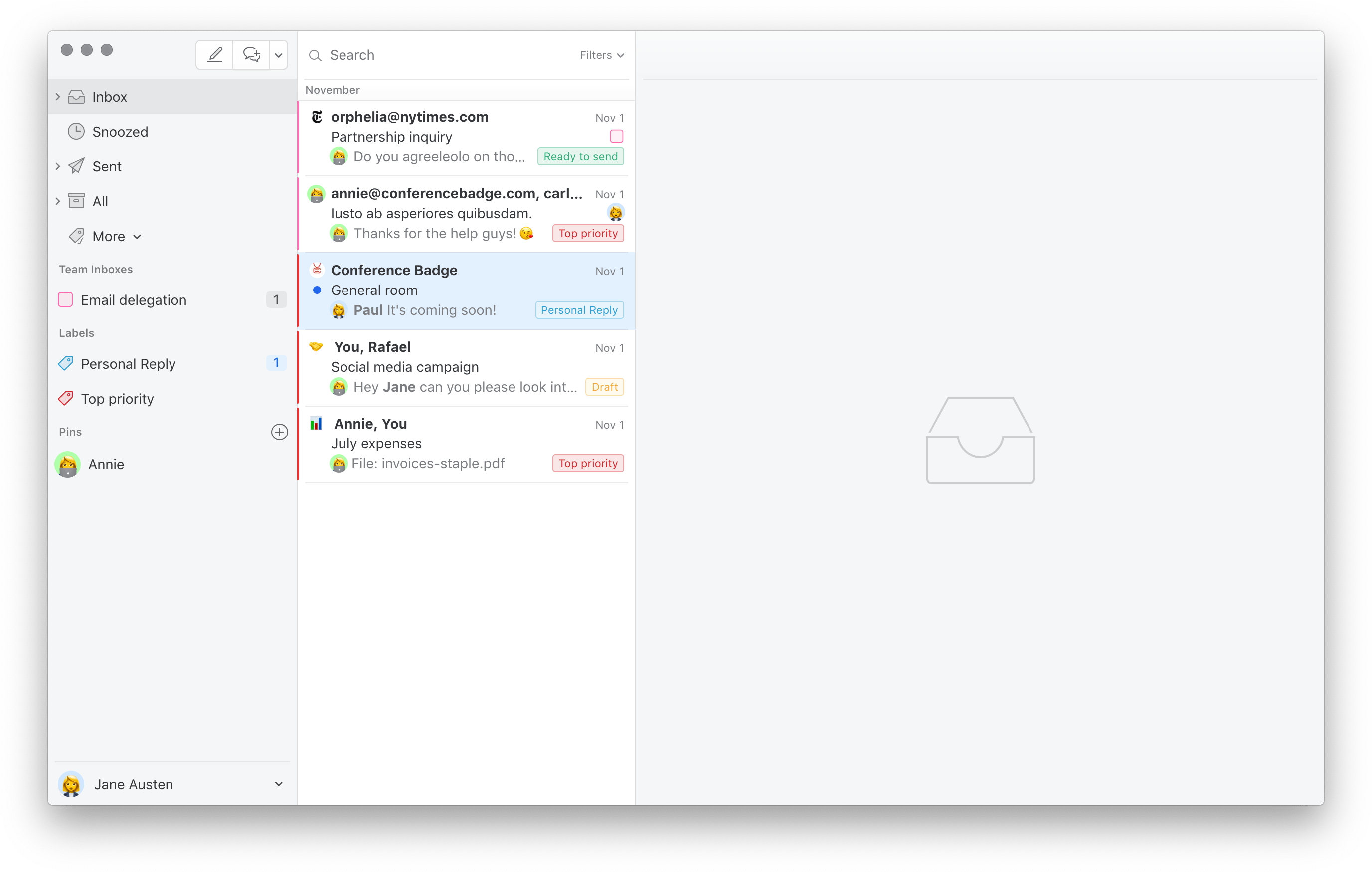Select the Snoozed folder
Image resolution: width=1372 pixels, height=872 pixels.
(172, 132)
